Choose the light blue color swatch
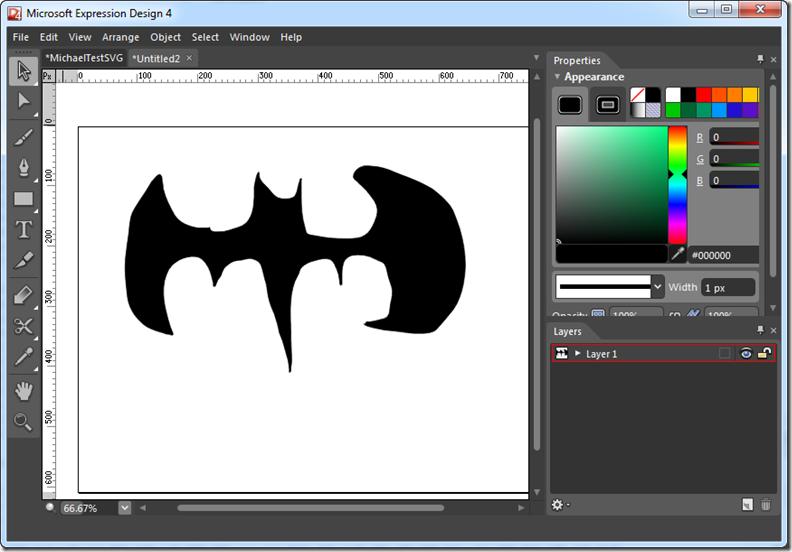This screenshot has height=552, width=792. [719, 110]
